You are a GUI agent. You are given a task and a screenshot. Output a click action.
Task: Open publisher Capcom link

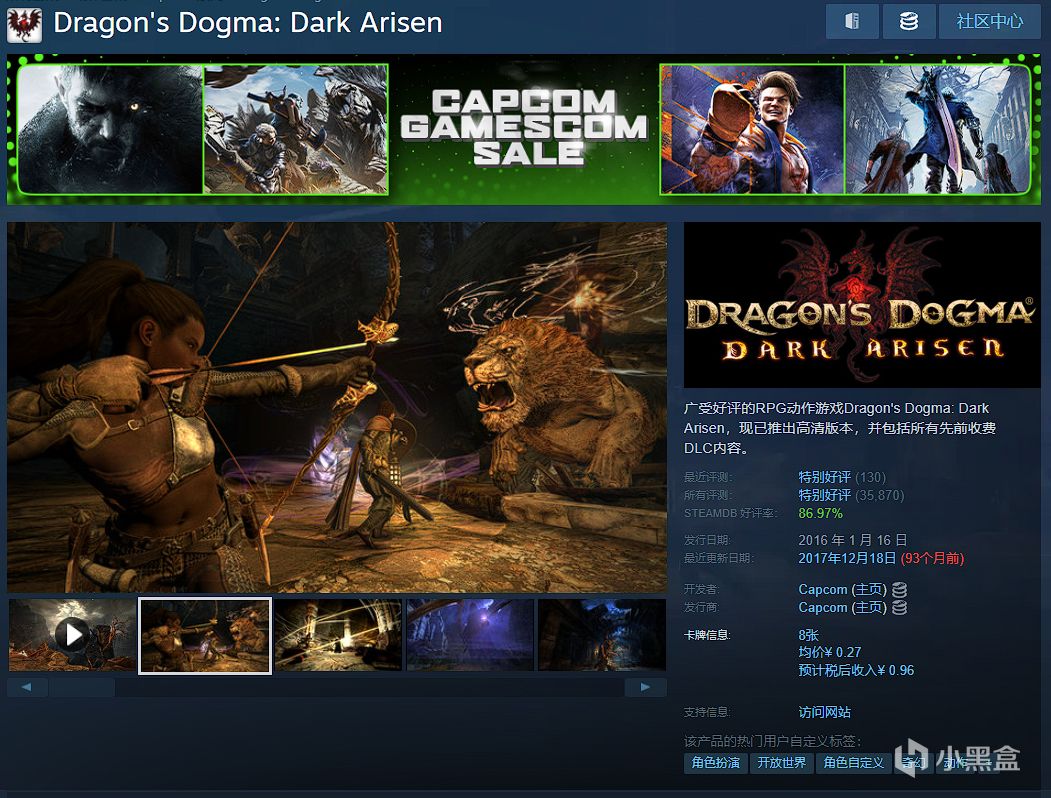coord(823,608)
